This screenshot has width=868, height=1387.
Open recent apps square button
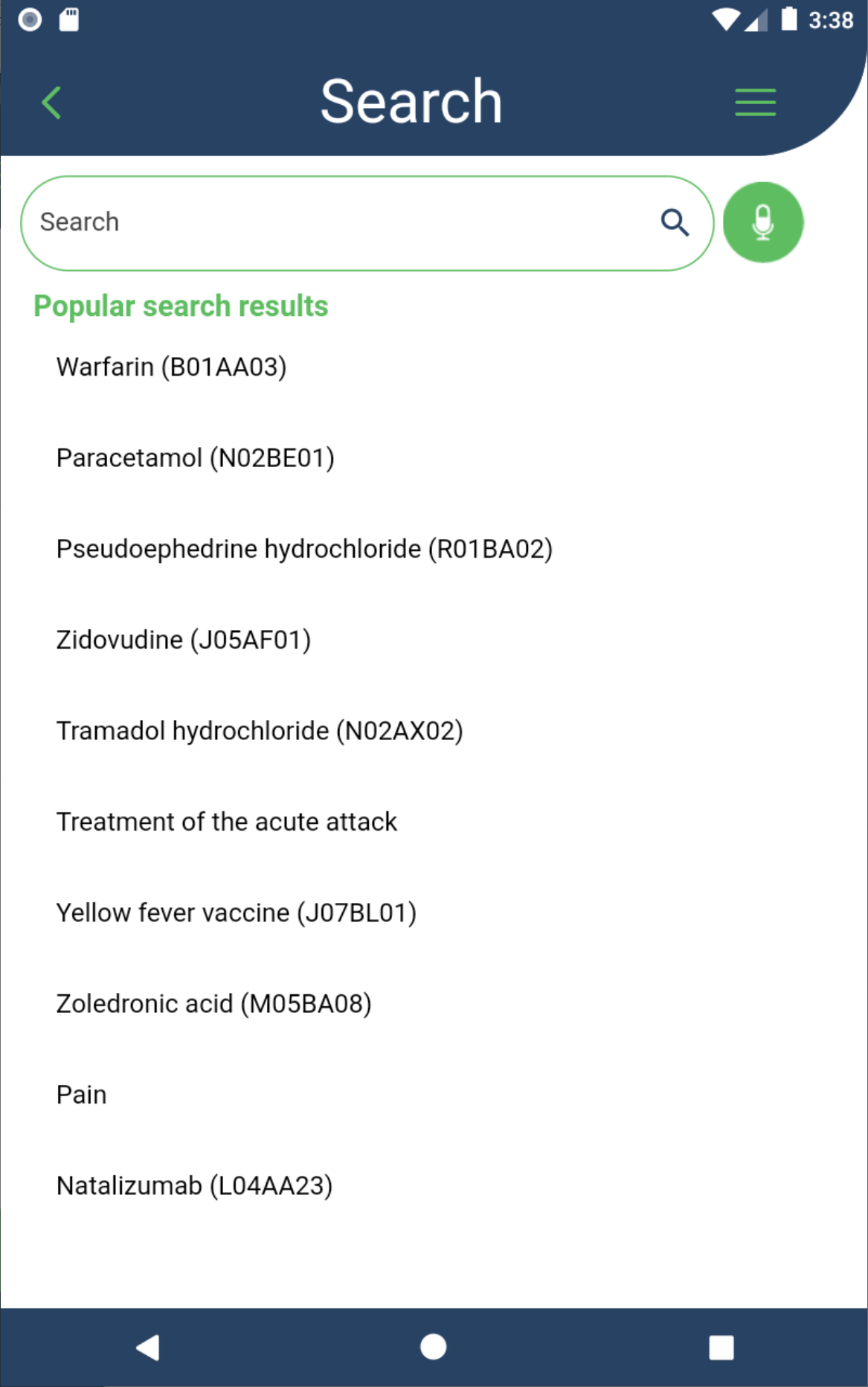click(x=721, y=1347)
